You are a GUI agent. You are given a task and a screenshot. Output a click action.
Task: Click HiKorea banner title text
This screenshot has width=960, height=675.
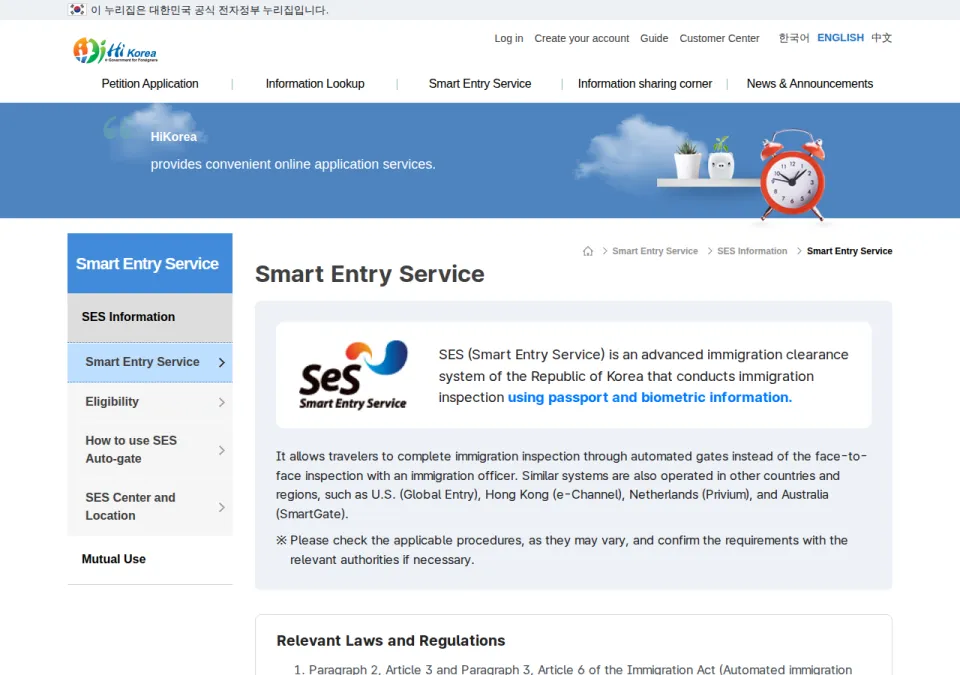[174, 137]
